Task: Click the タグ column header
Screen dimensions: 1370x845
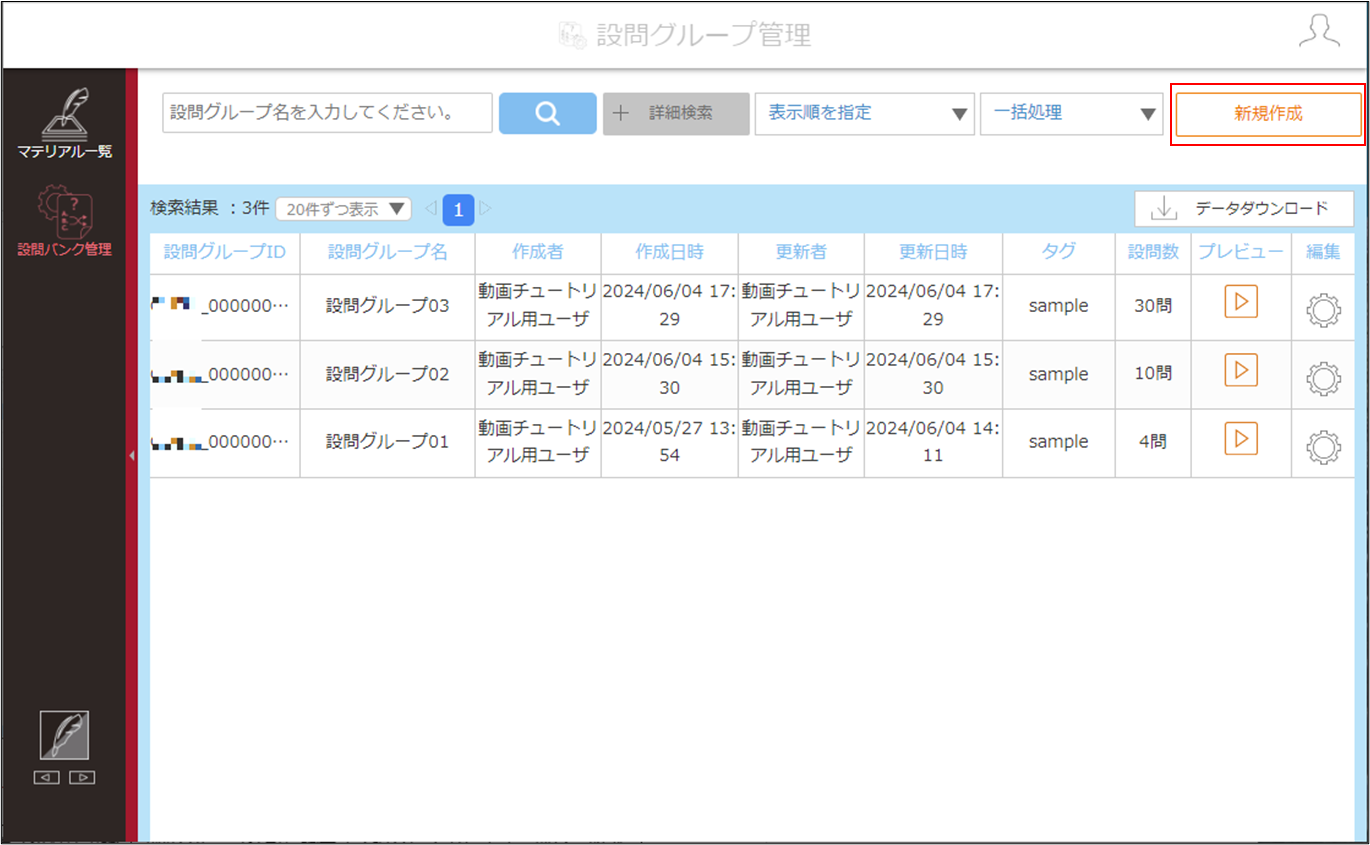Action: click(x=1059, y=252)
